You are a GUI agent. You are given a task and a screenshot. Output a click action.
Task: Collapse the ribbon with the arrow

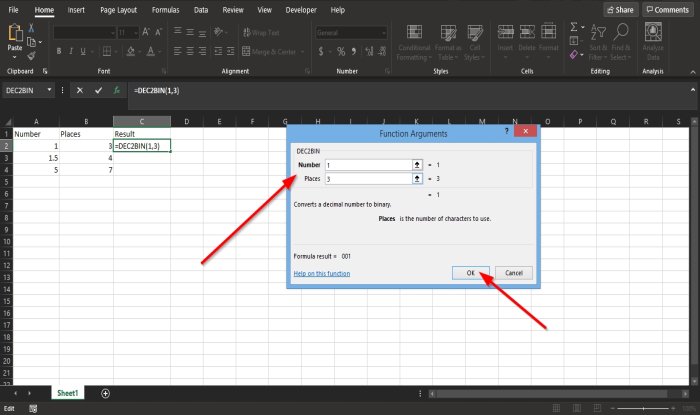693,72
